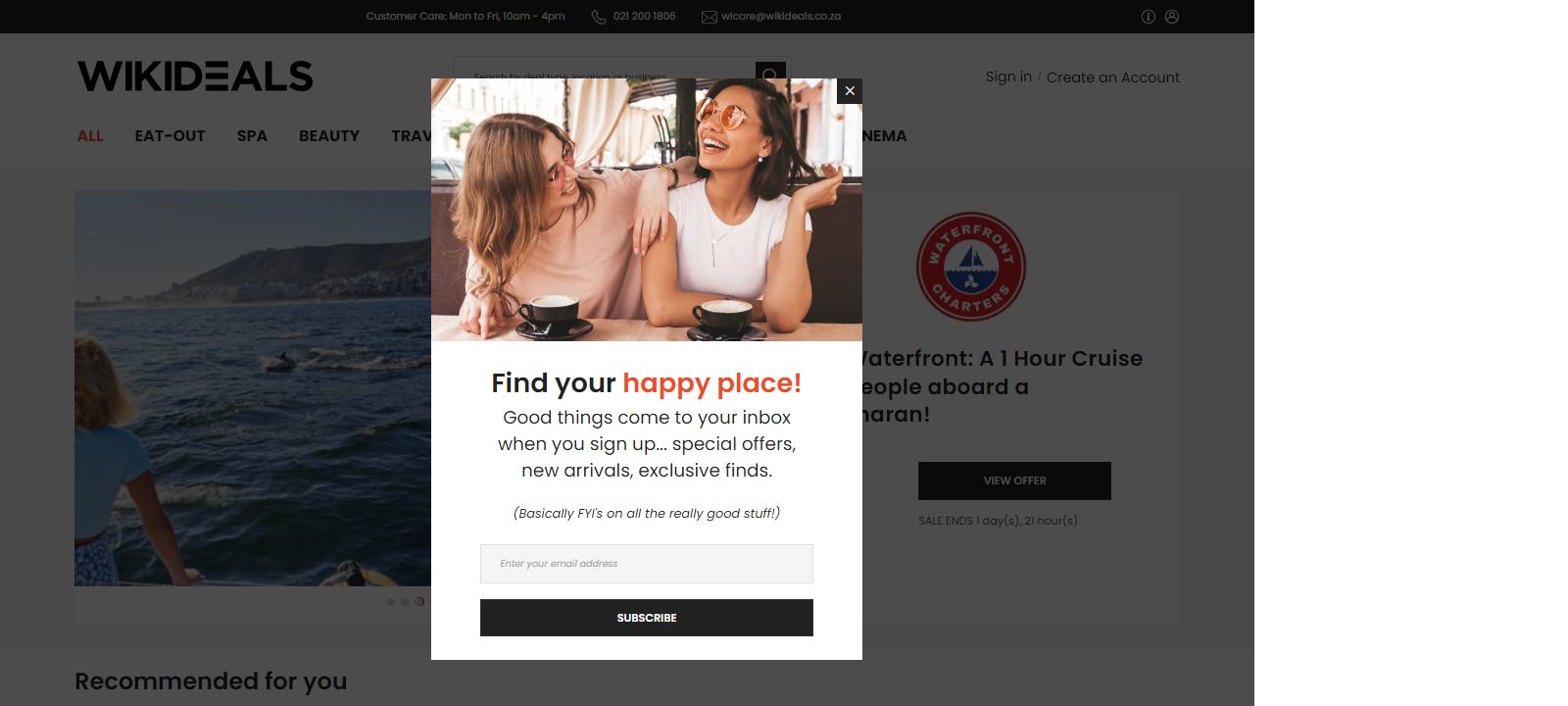1568x706 pixels.
Task: Select the second carousel dot
Action: 405,602
